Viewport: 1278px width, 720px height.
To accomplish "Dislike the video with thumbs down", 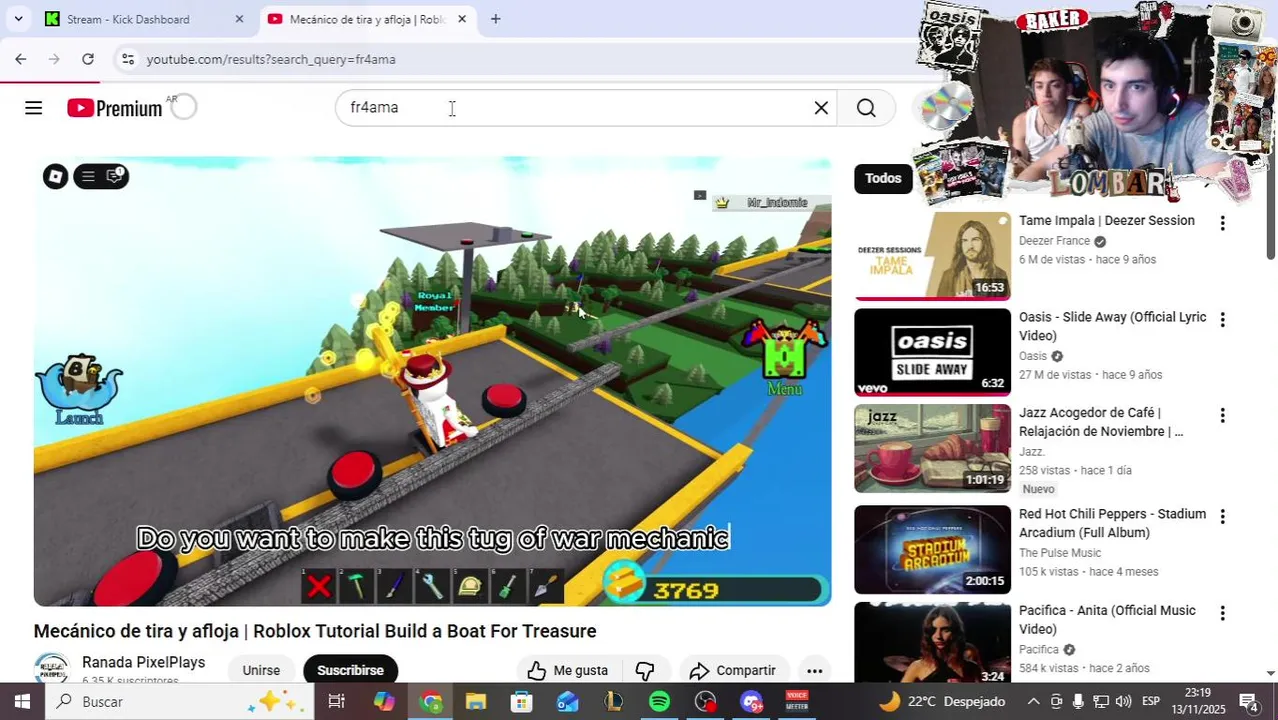I will [x=646, y=670].
